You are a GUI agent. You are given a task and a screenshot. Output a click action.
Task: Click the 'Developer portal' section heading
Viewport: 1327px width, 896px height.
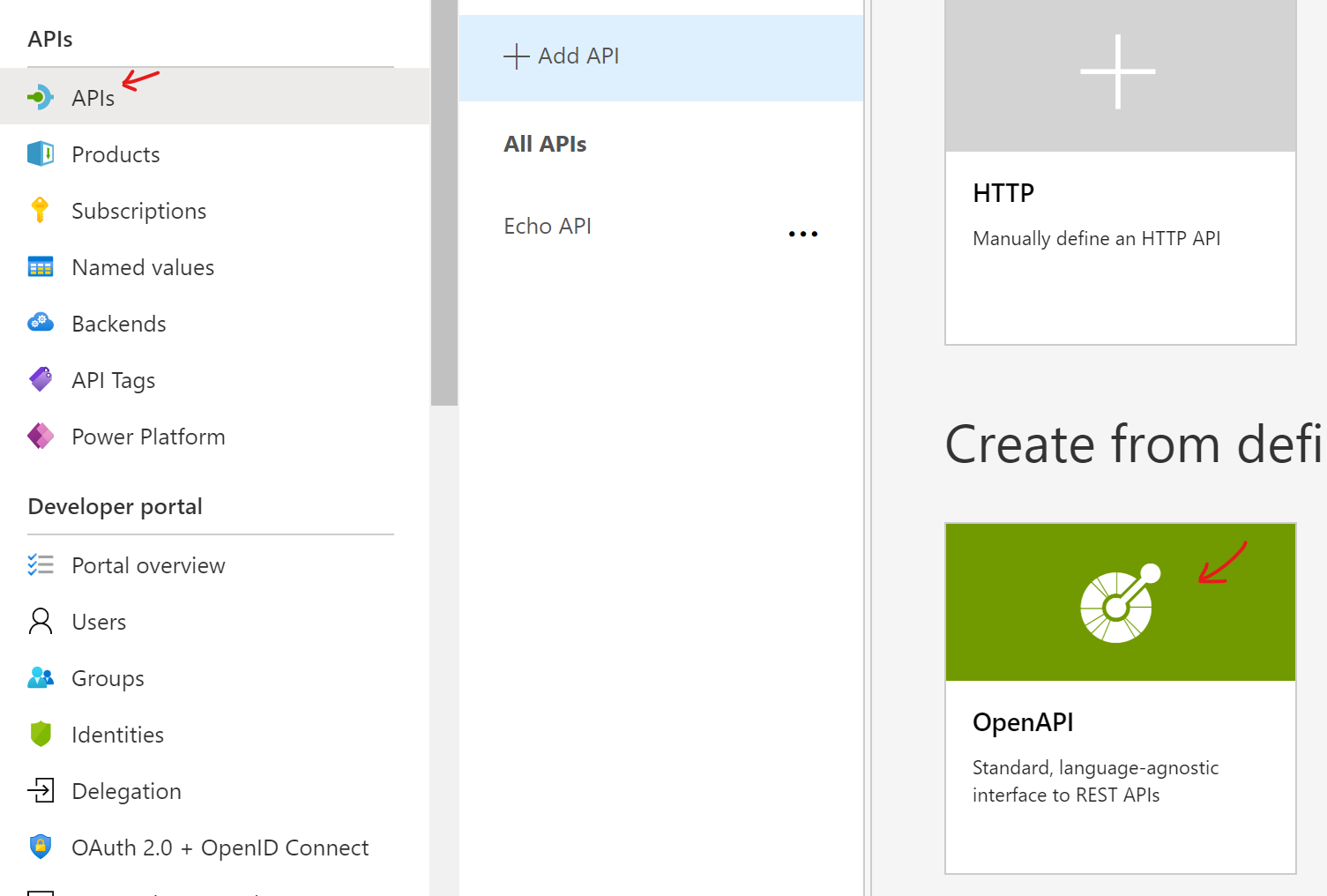[x=116, y=506]
